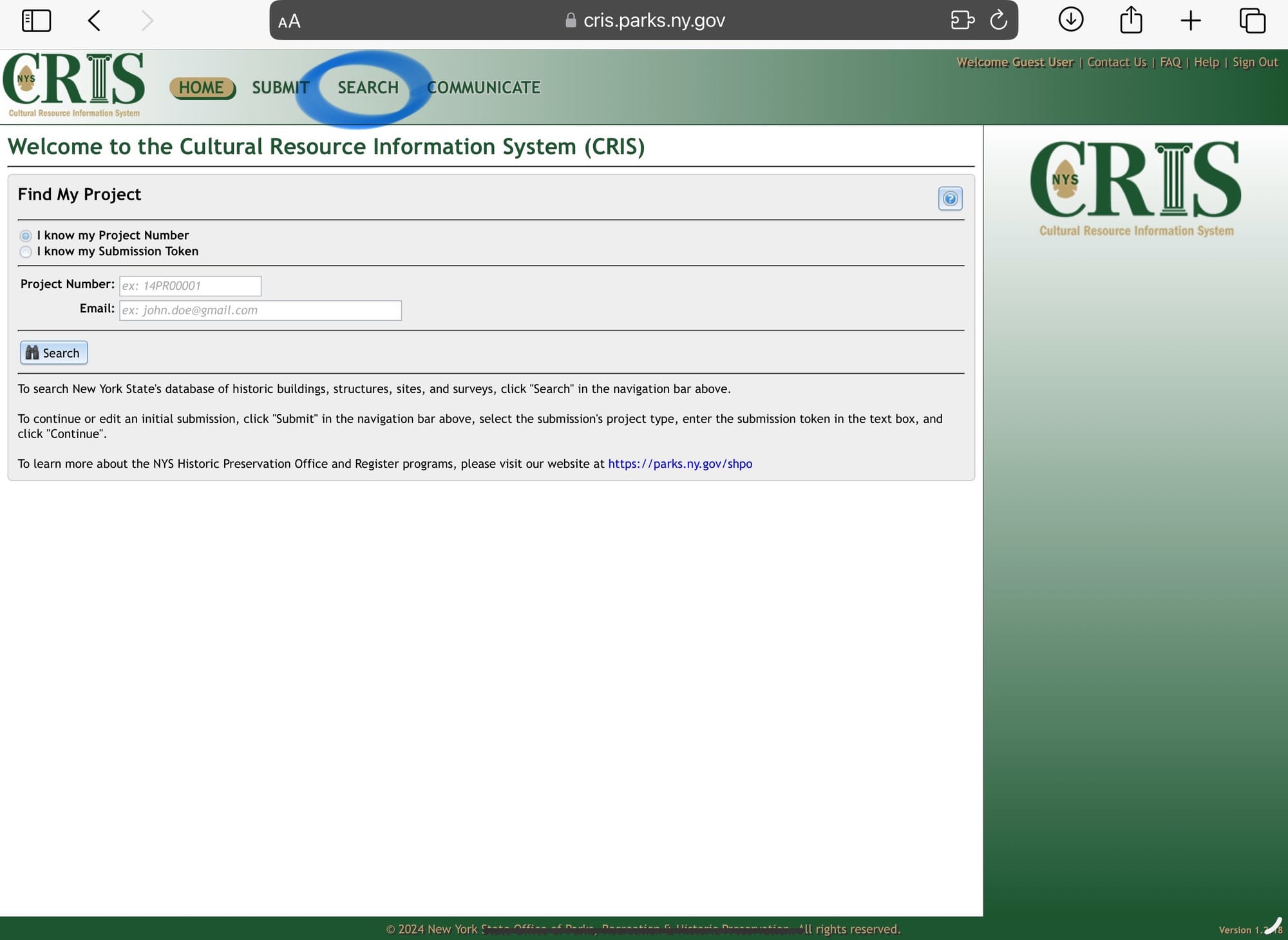1288x940 pixels.
Task: Open the SEARCH navigation tab
Action: point(368,88)
